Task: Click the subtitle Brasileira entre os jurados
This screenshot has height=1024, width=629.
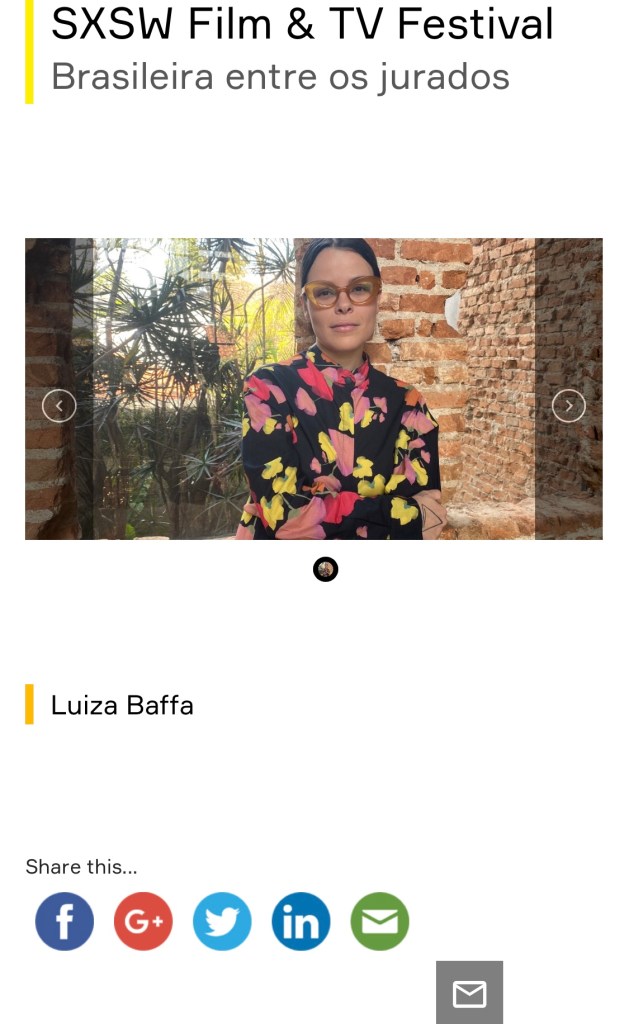Action: pyautogui.click(x=280, y=77)
